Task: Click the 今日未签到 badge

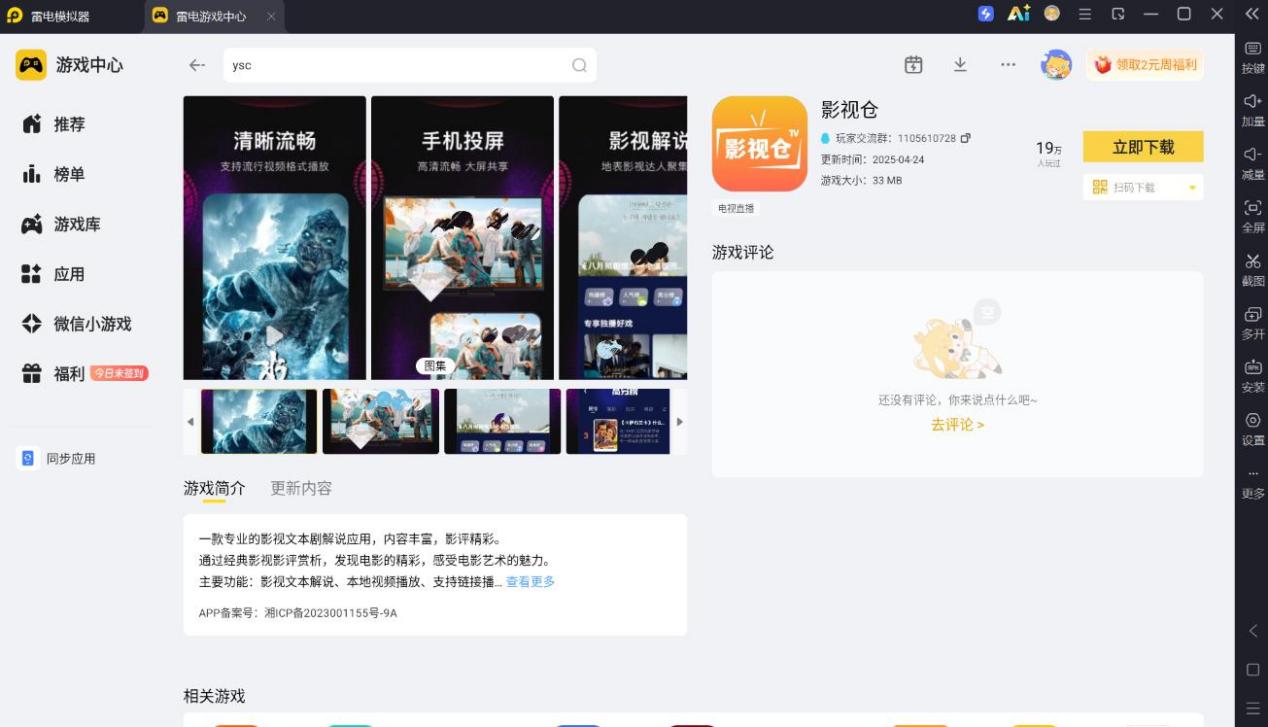Action: (x=119, y=373)
